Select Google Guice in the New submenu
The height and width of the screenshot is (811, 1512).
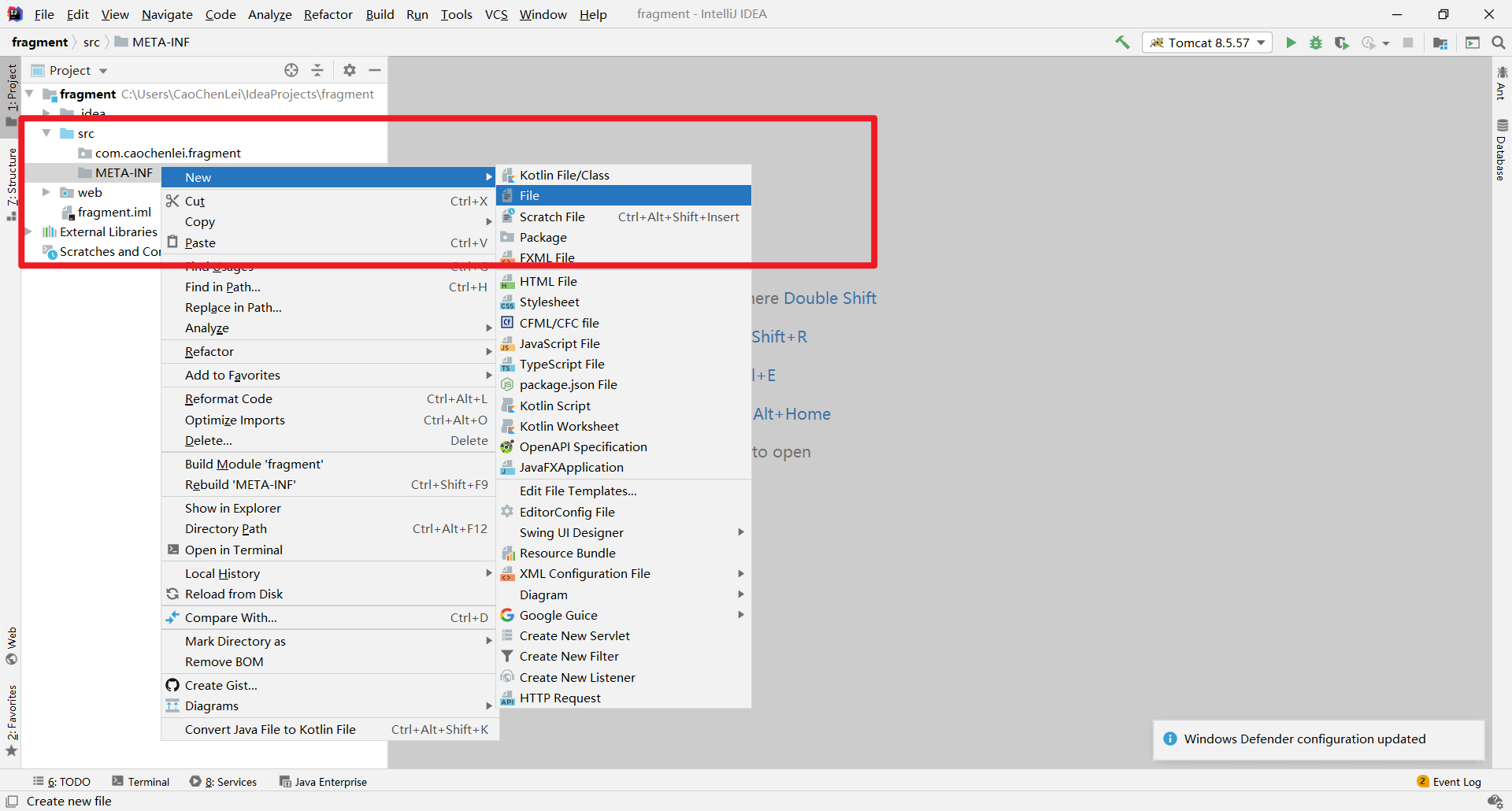[623, 615]
